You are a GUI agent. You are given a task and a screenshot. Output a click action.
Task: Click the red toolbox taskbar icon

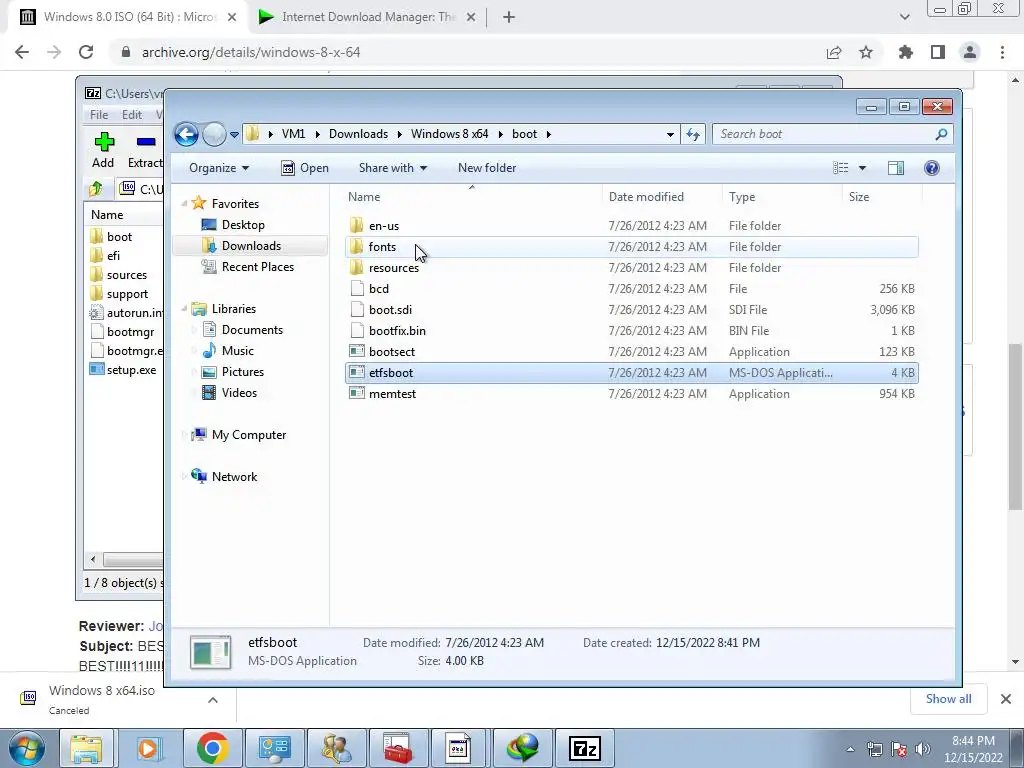coord(398,748)
